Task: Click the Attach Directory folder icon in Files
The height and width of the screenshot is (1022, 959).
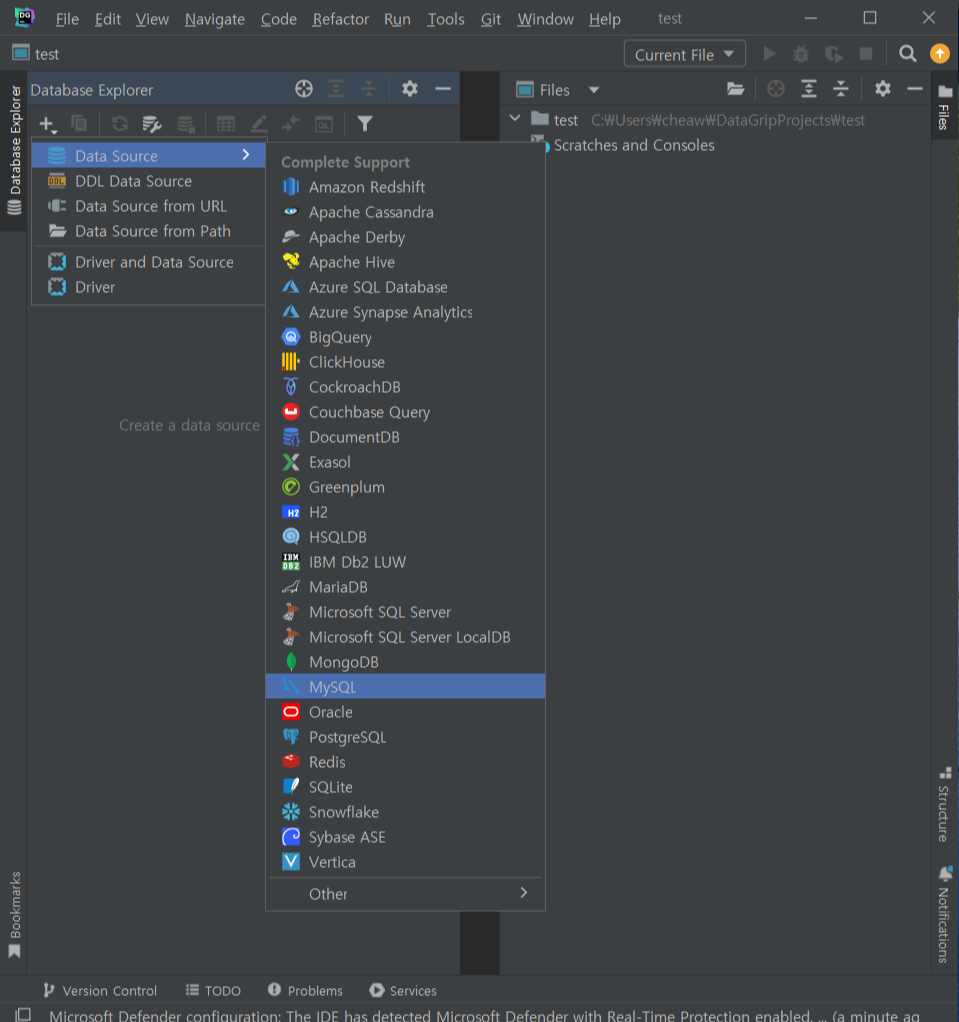Action: pos(735,89)
